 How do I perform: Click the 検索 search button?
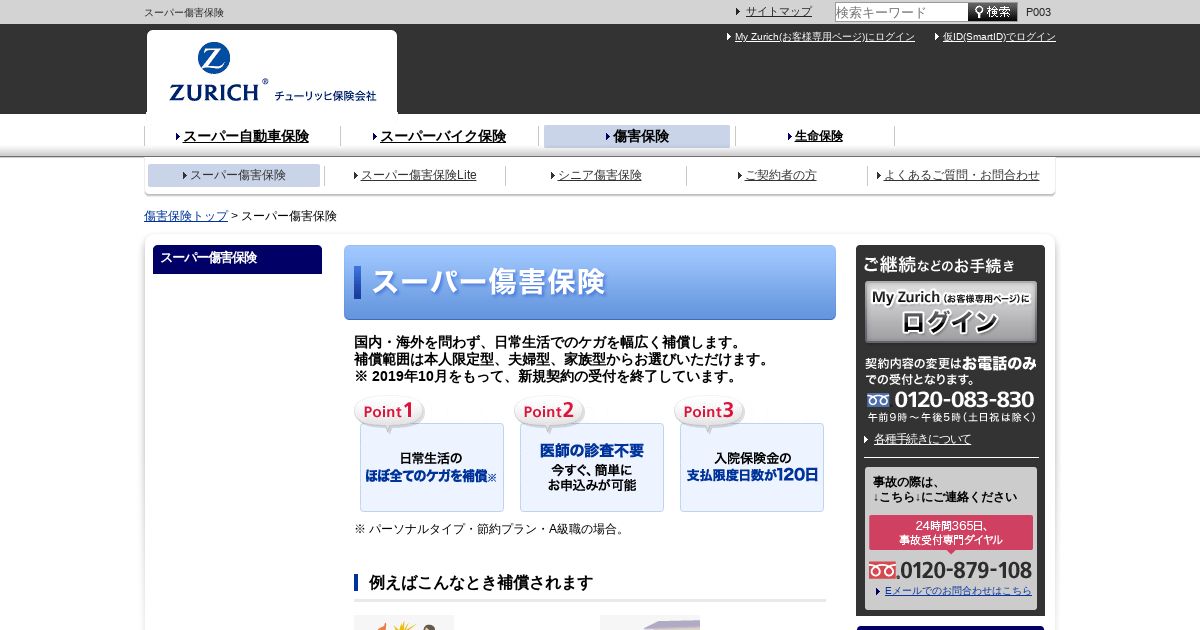click(992, 12)
